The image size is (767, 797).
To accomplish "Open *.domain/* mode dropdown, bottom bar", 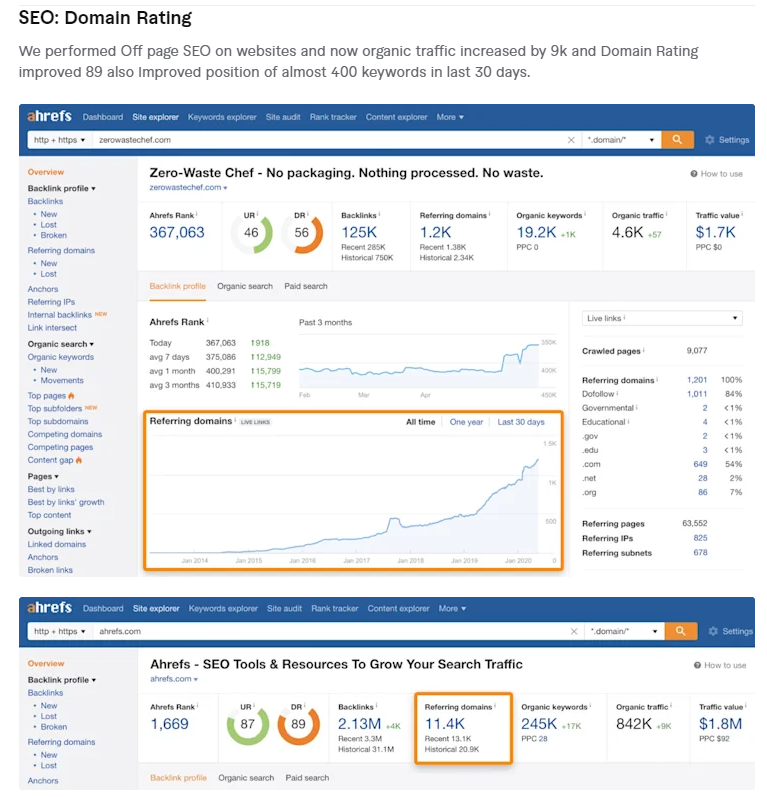I will (624, 631).
